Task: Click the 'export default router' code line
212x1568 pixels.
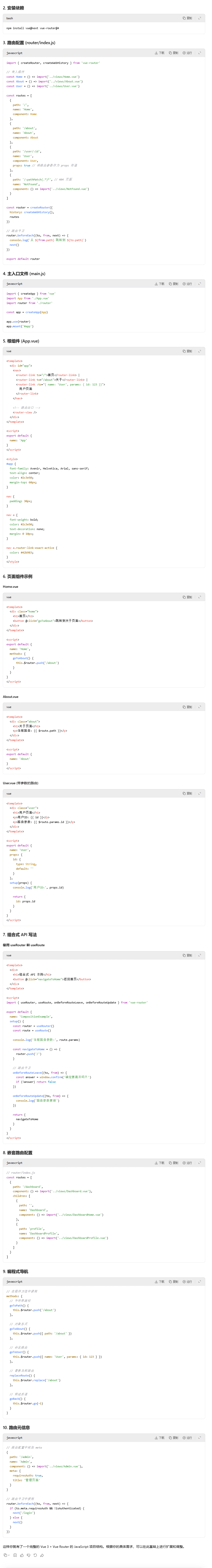Action: (x=23, y=259)
